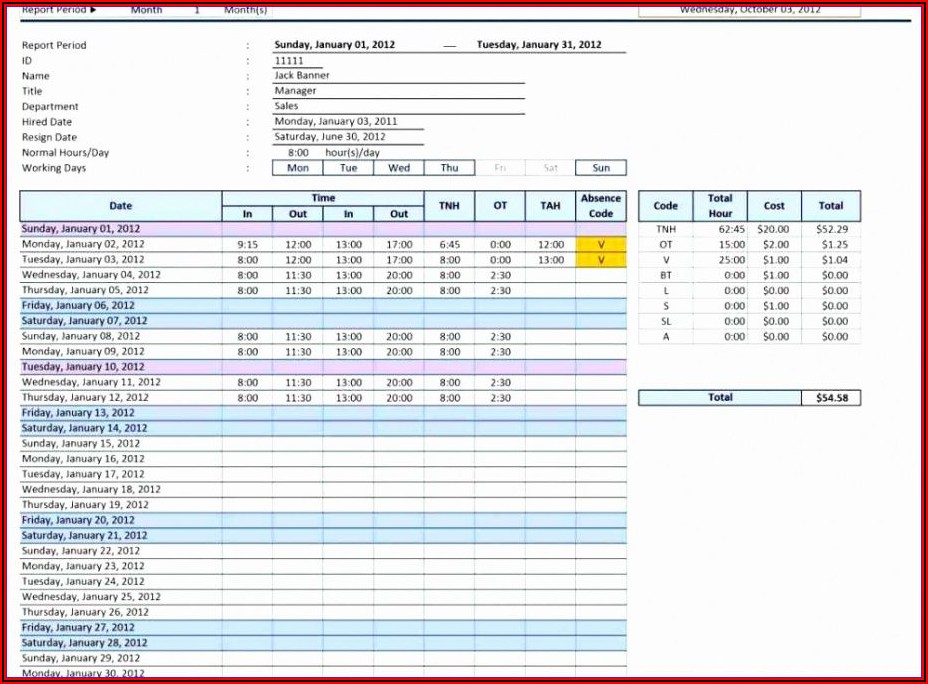Select the report period end date, January 31
Image resolution: width=928 pixels, height=684 pixels.
click(539, 45)
